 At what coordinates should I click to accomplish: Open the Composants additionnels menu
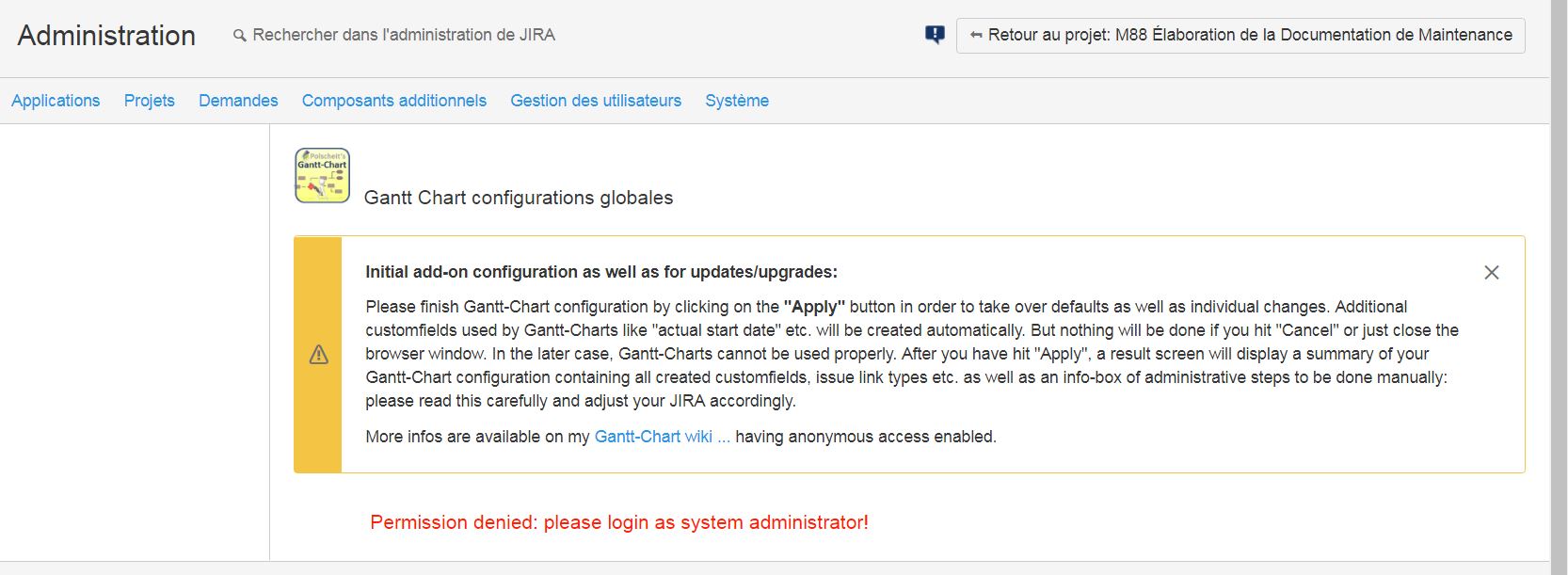pos(394,101)
